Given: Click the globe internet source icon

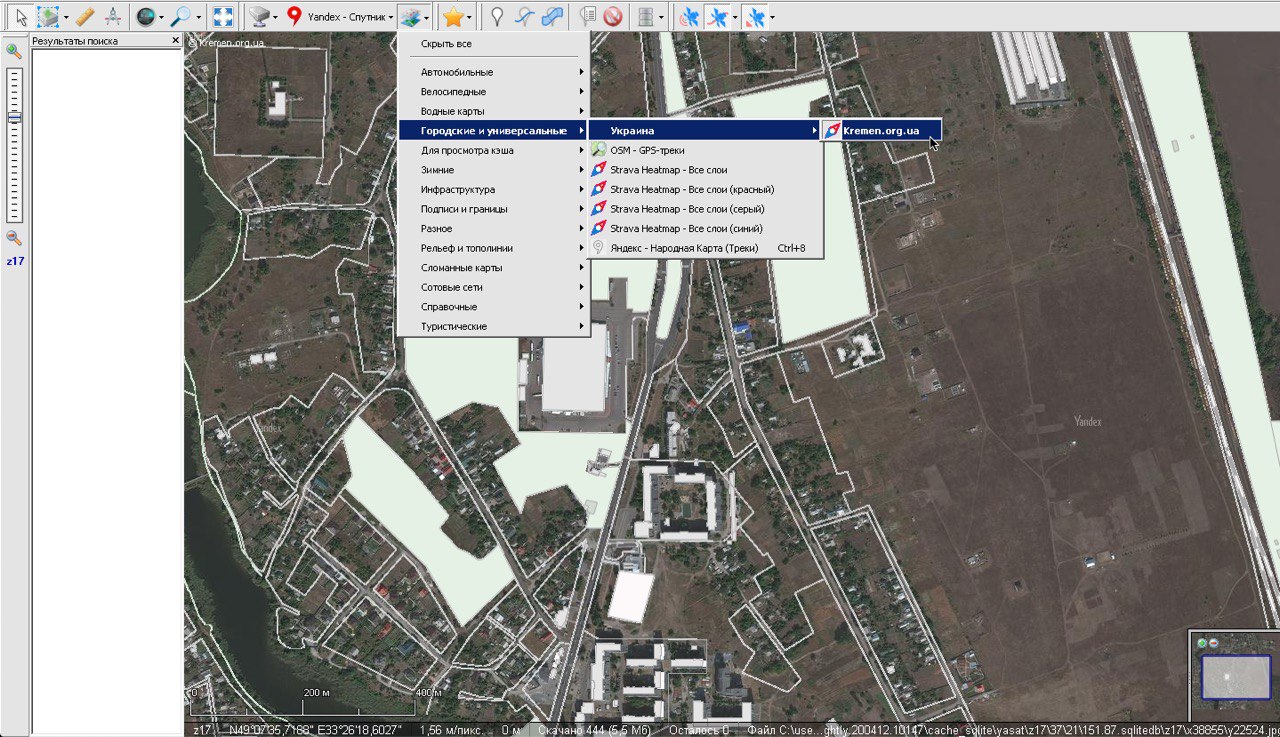Looking at the screenshot, I should 146,16.
